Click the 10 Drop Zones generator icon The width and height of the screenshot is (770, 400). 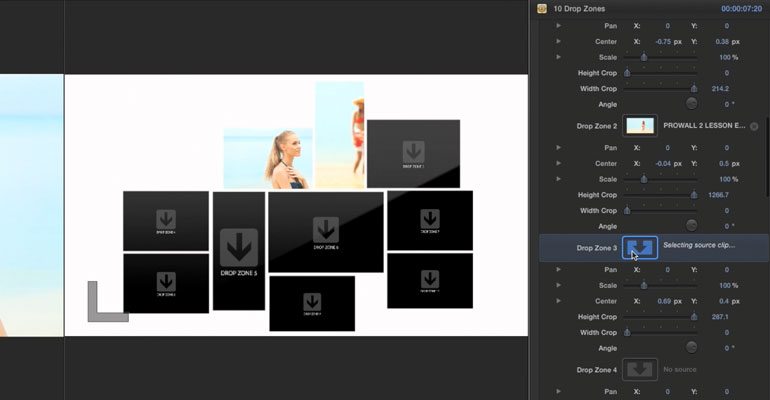[x=542, y=8]
